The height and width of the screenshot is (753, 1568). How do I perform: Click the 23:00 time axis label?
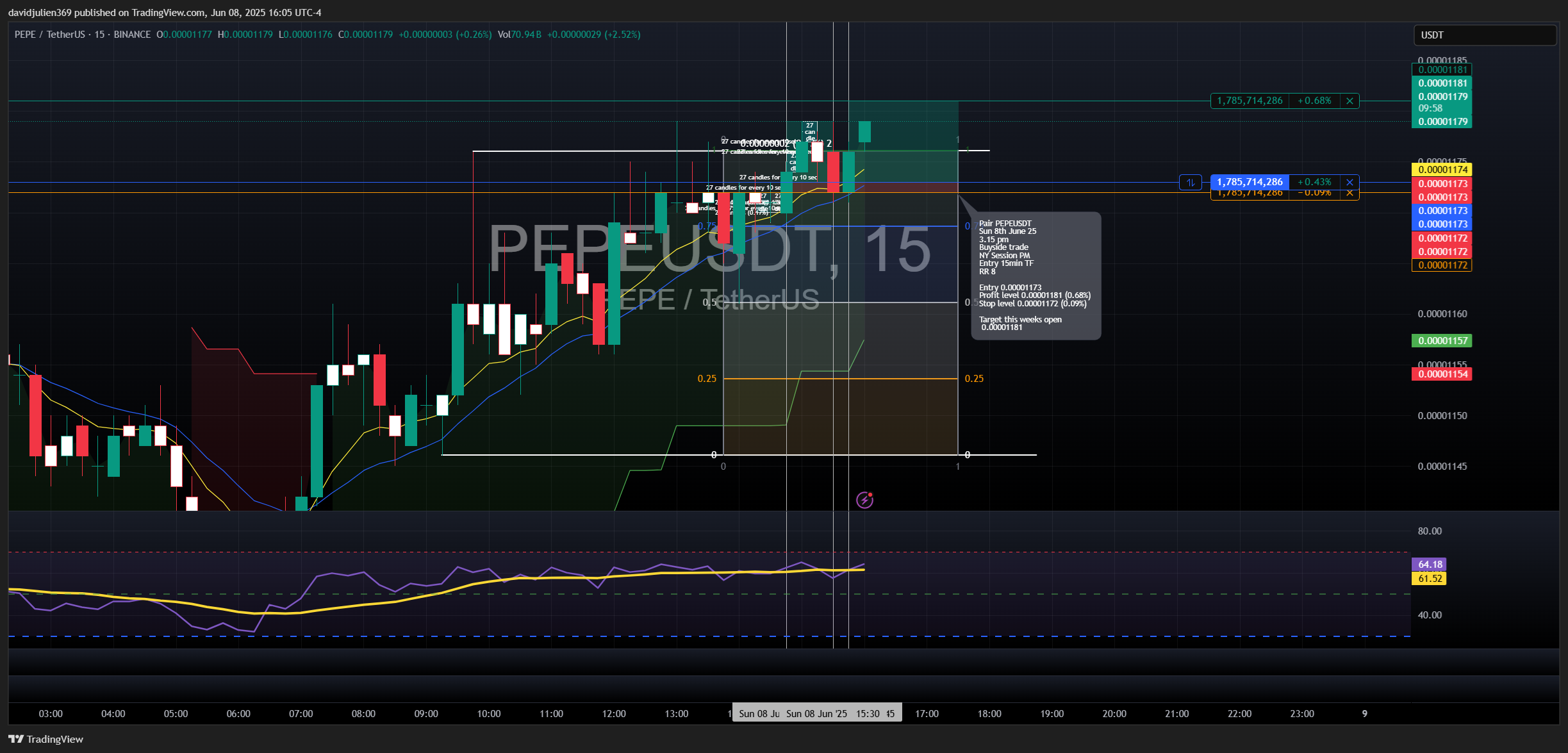pos(1302,714)
